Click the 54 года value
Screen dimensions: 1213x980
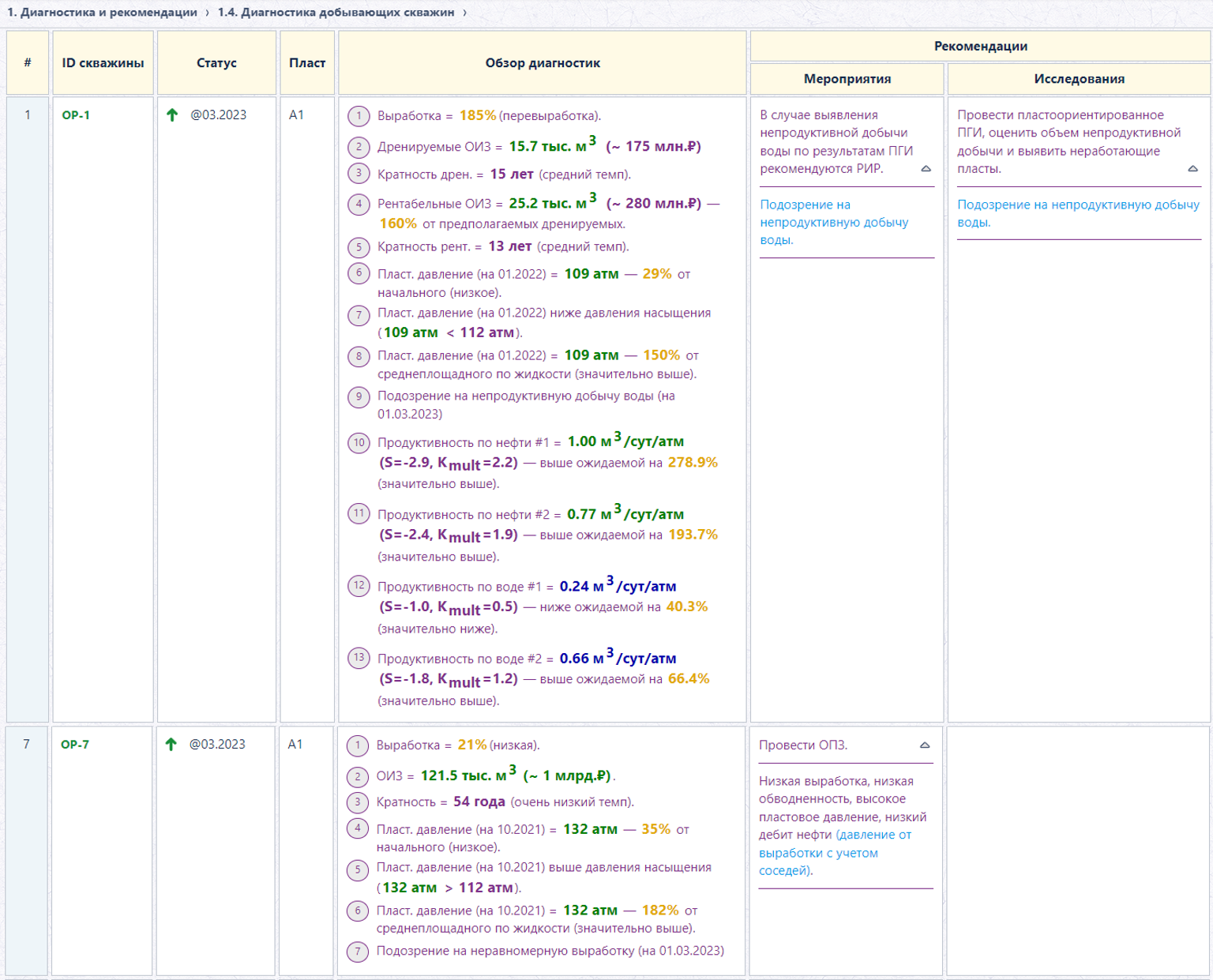tap(479, 802)
